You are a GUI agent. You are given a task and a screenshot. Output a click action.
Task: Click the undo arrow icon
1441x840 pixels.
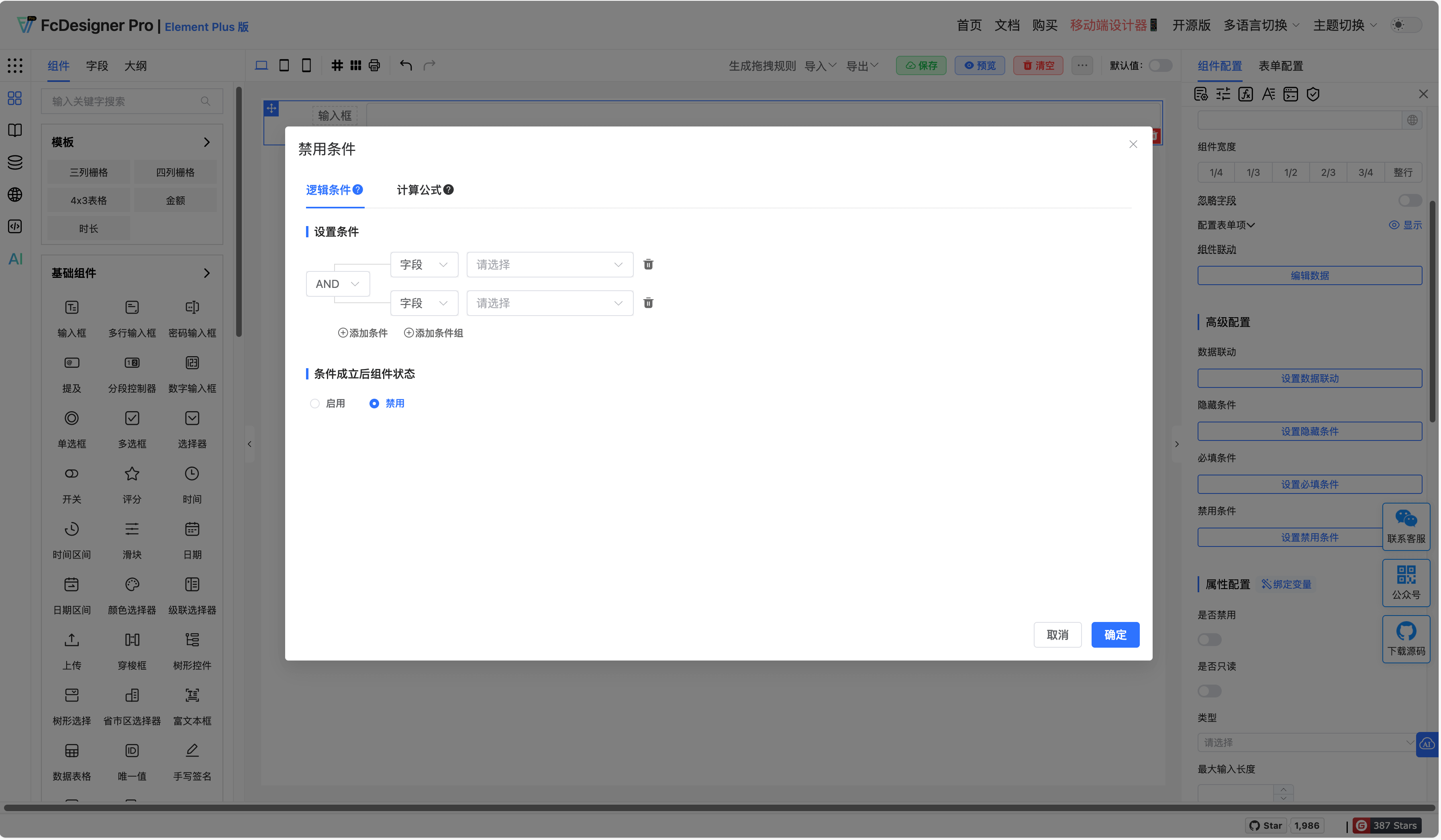(406, 65)
